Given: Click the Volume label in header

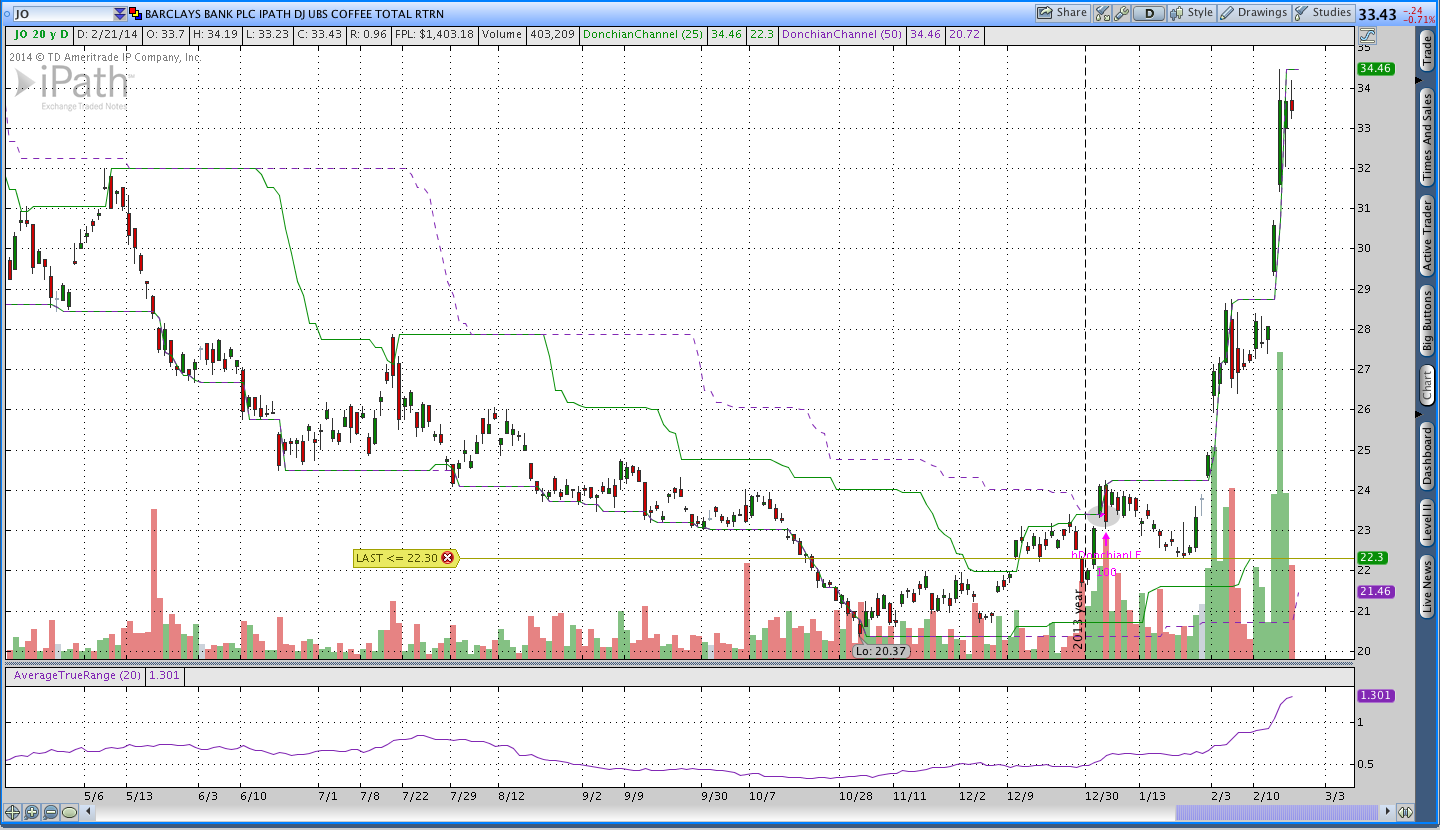Looking at the screenshot, I should (502, 34).
